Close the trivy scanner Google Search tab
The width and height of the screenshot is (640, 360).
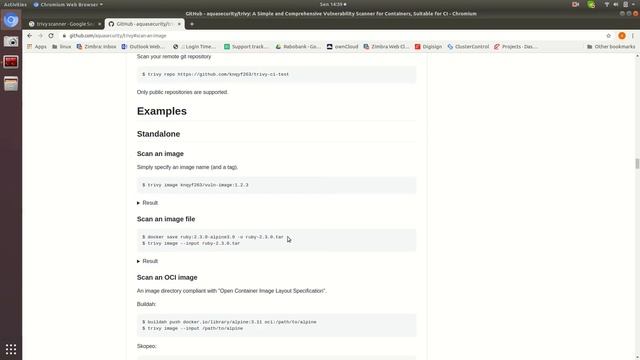[x=100, y=24]
